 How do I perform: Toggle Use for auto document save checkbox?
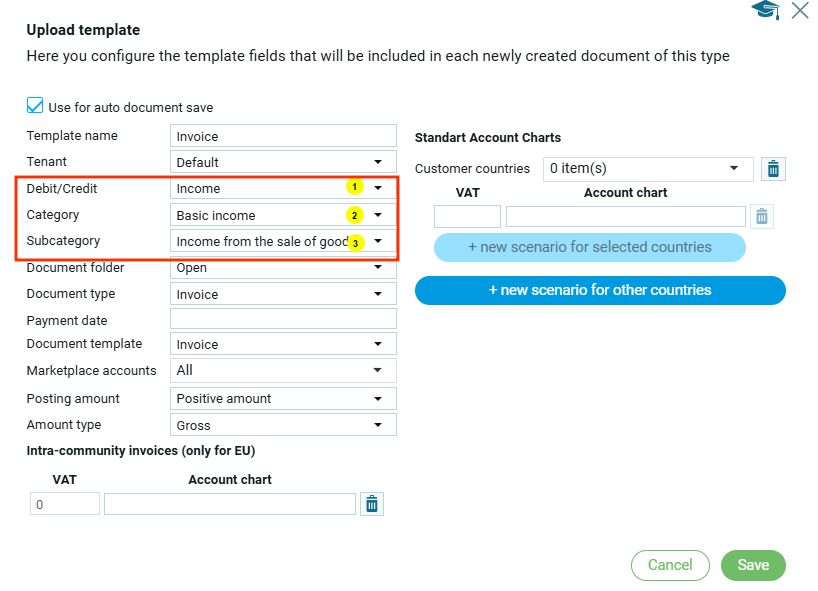point(36,106)
